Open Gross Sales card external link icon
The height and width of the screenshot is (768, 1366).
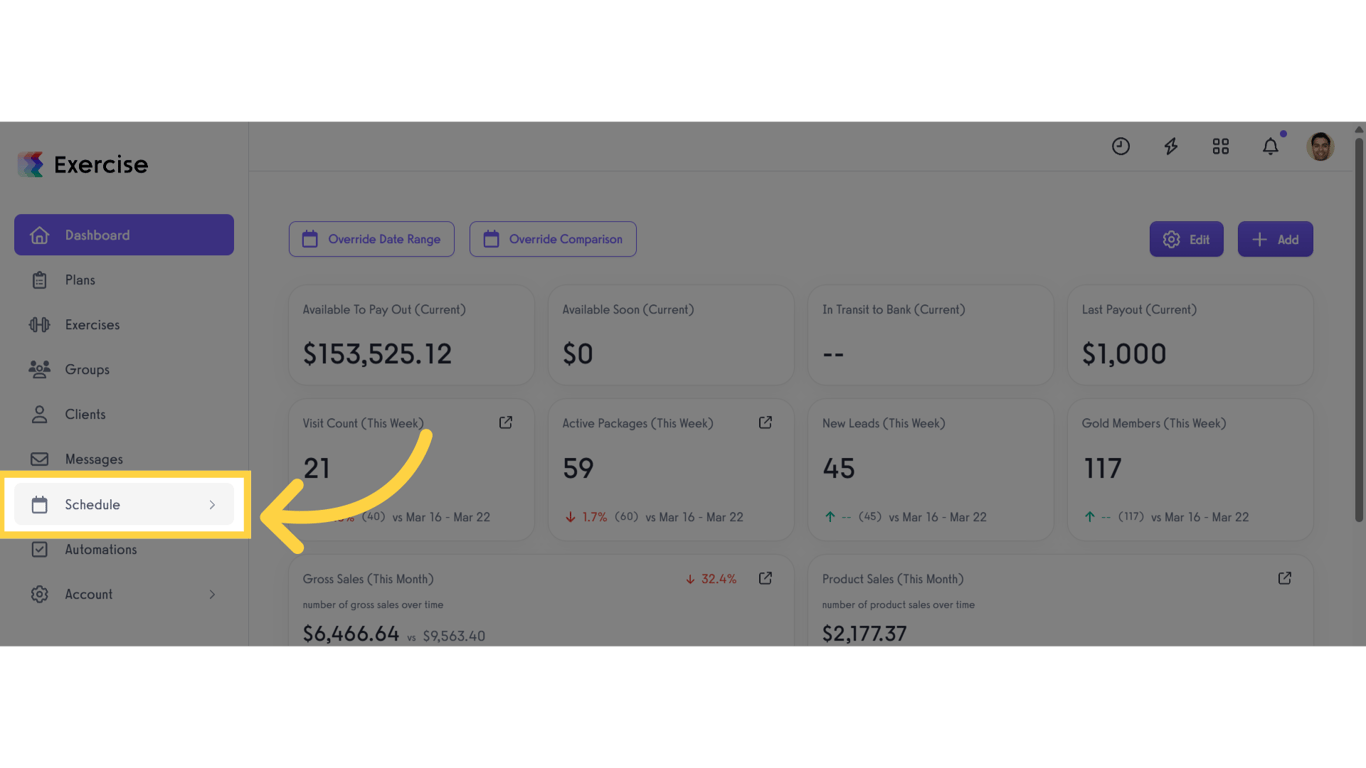[765, 578]
